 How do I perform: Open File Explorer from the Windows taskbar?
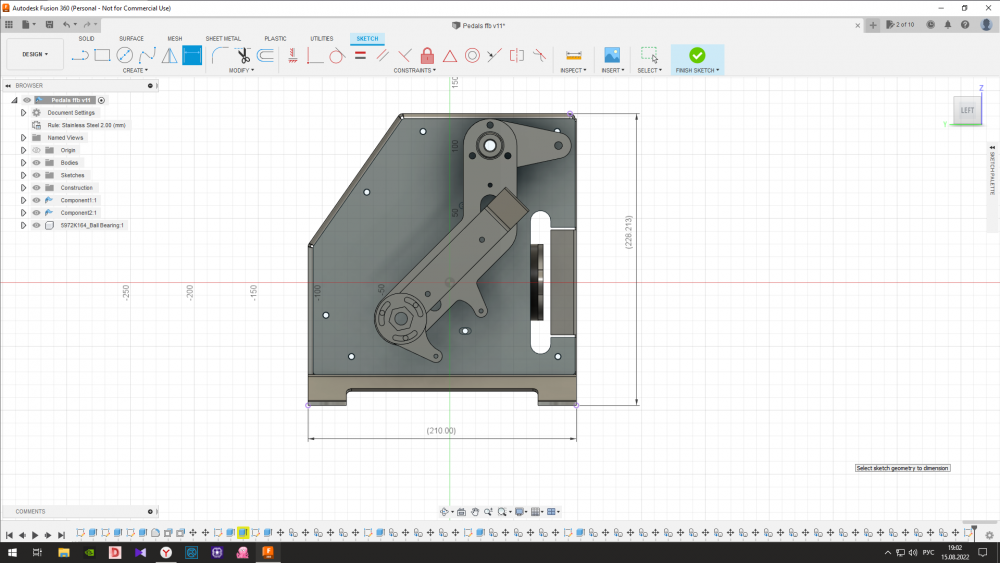[x=62, y=552]
